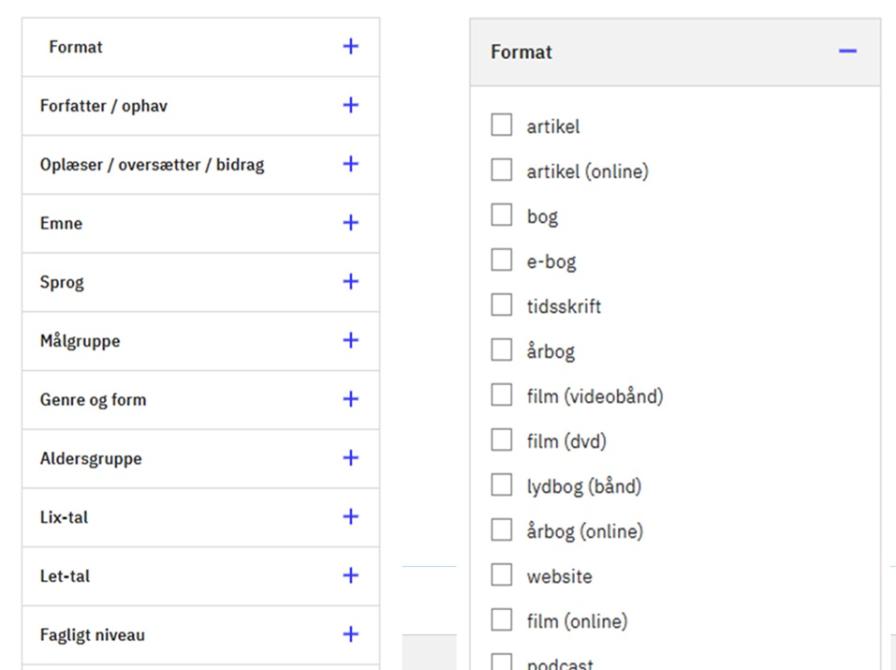Enable the e-bog format checkbox
This screenshot has height=670, width=896.
[501, 261]
